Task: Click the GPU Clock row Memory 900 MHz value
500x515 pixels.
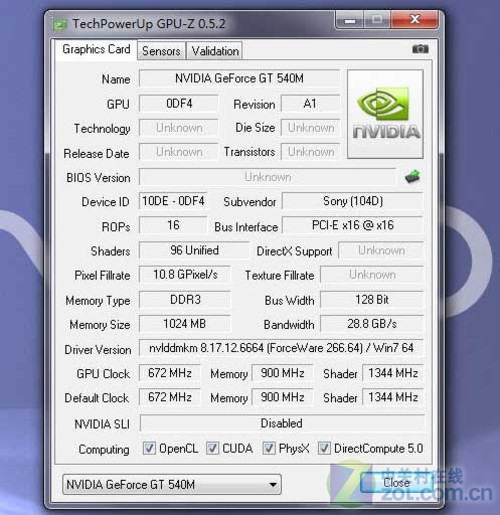Action: coord(282,373)
